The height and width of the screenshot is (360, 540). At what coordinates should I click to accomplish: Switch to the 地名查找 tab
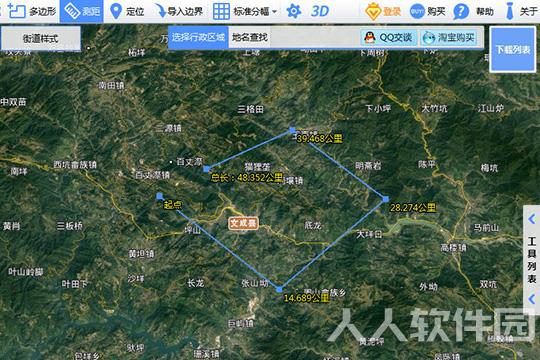click(x=250, y=37)
